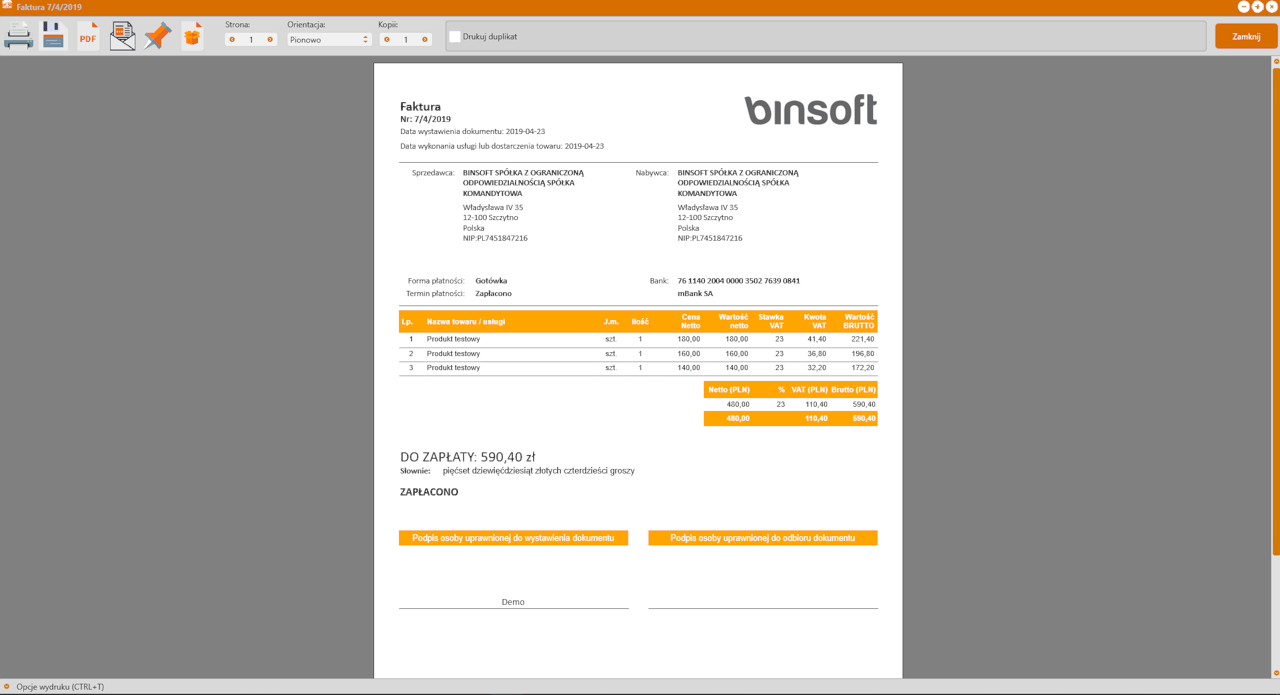Decrease the Kopii number of copies
This screenshot has height=695, width=1280.
[387, 40]
